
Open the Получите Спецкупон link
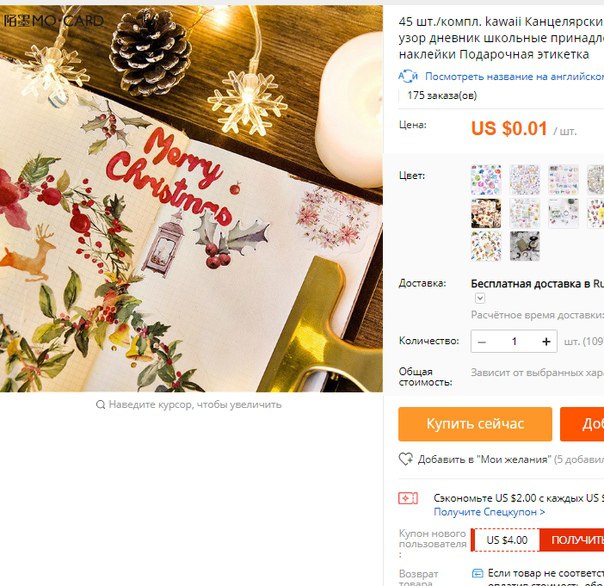coord(489,512)
